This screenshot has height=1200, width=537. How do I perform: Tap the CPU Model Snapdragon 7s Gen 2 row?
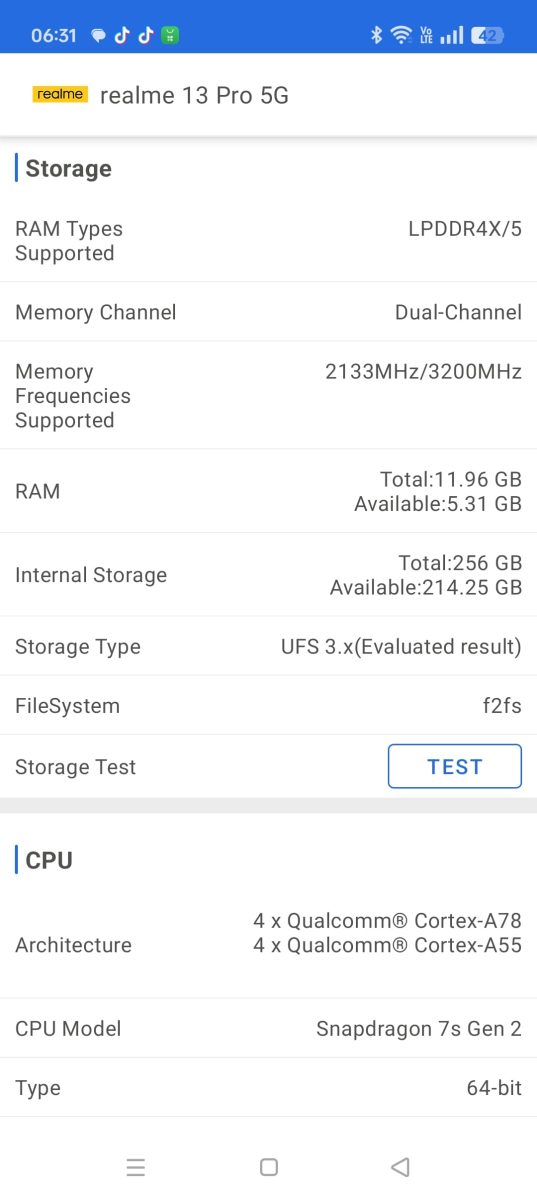pos(268,1028)
